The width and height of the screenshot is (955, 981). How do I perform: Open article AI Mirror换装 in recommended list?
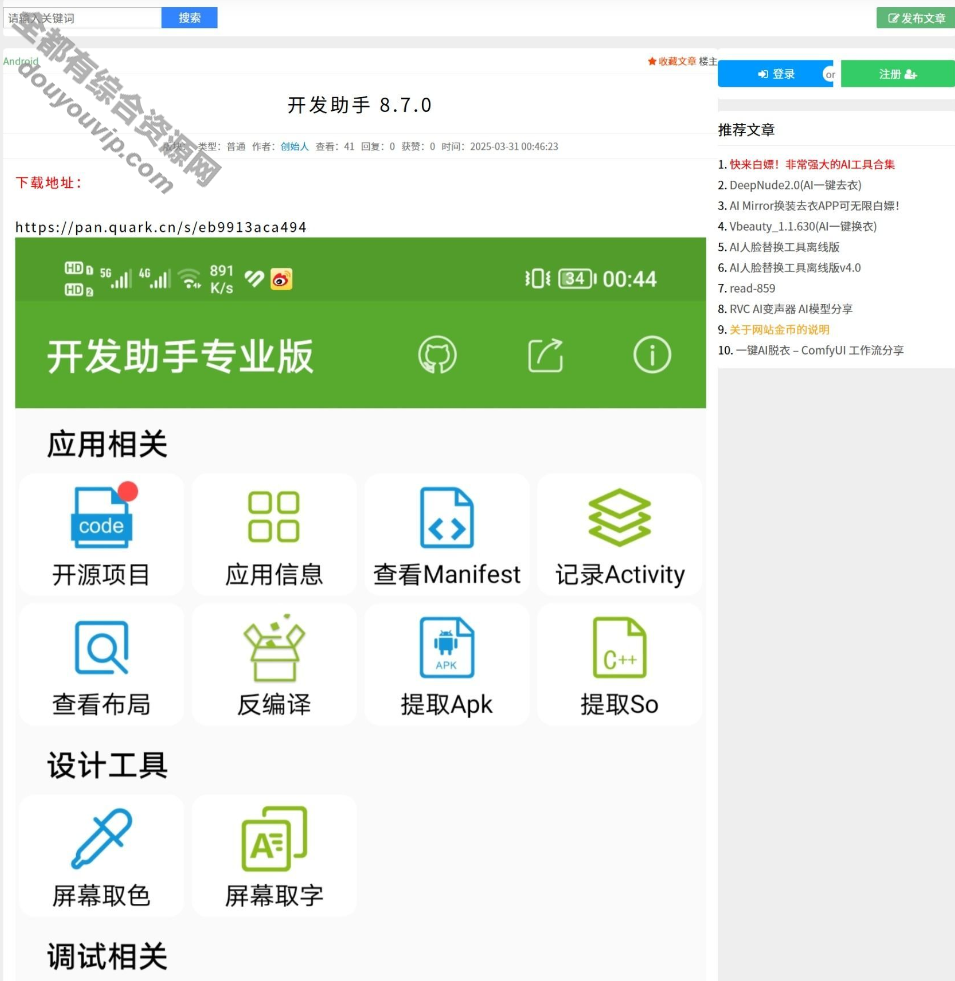[814, 206]
